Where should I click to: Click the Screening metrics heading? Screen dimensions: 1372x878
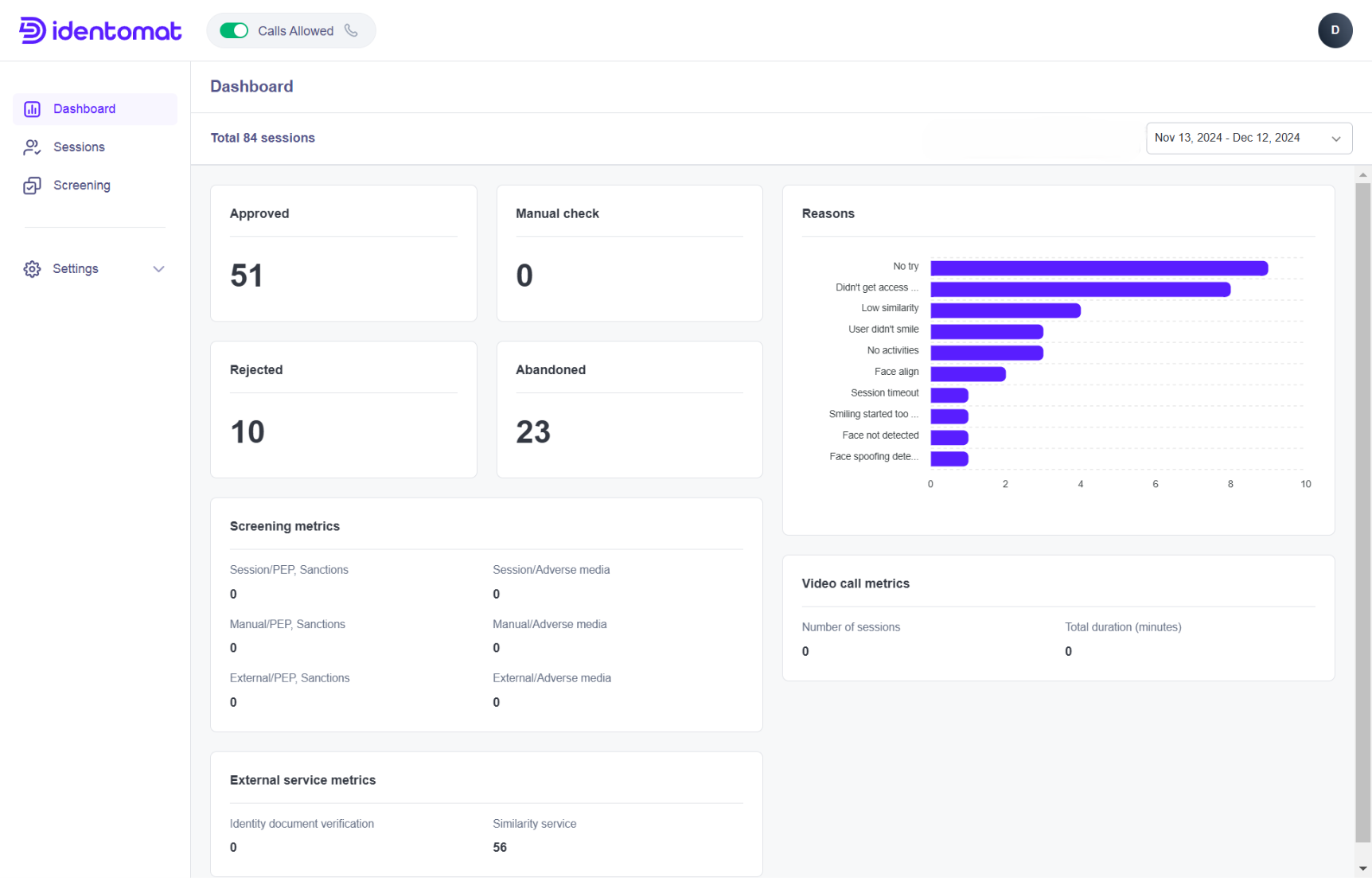pyautogui.click(x=285, y=526)
